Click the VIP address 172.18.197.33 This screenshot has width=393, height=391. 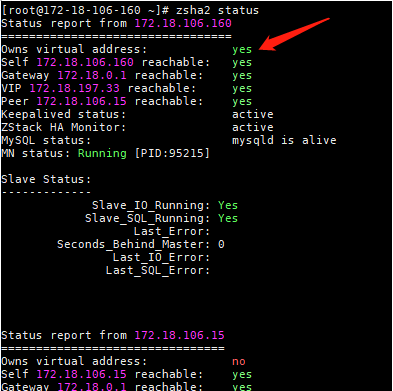[x=74, y=88]
